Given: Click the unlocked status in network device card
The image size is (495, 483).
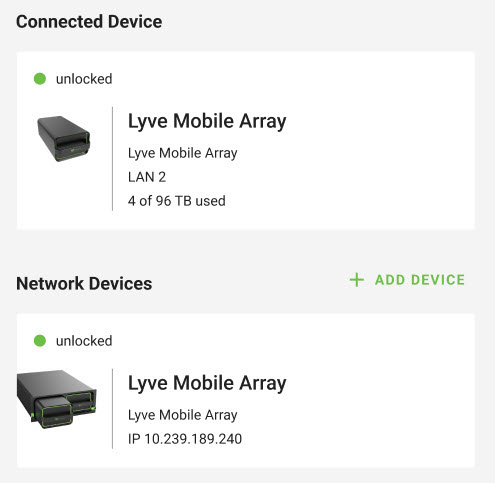Looking at the screenshot, I should [x=84, y=341].
